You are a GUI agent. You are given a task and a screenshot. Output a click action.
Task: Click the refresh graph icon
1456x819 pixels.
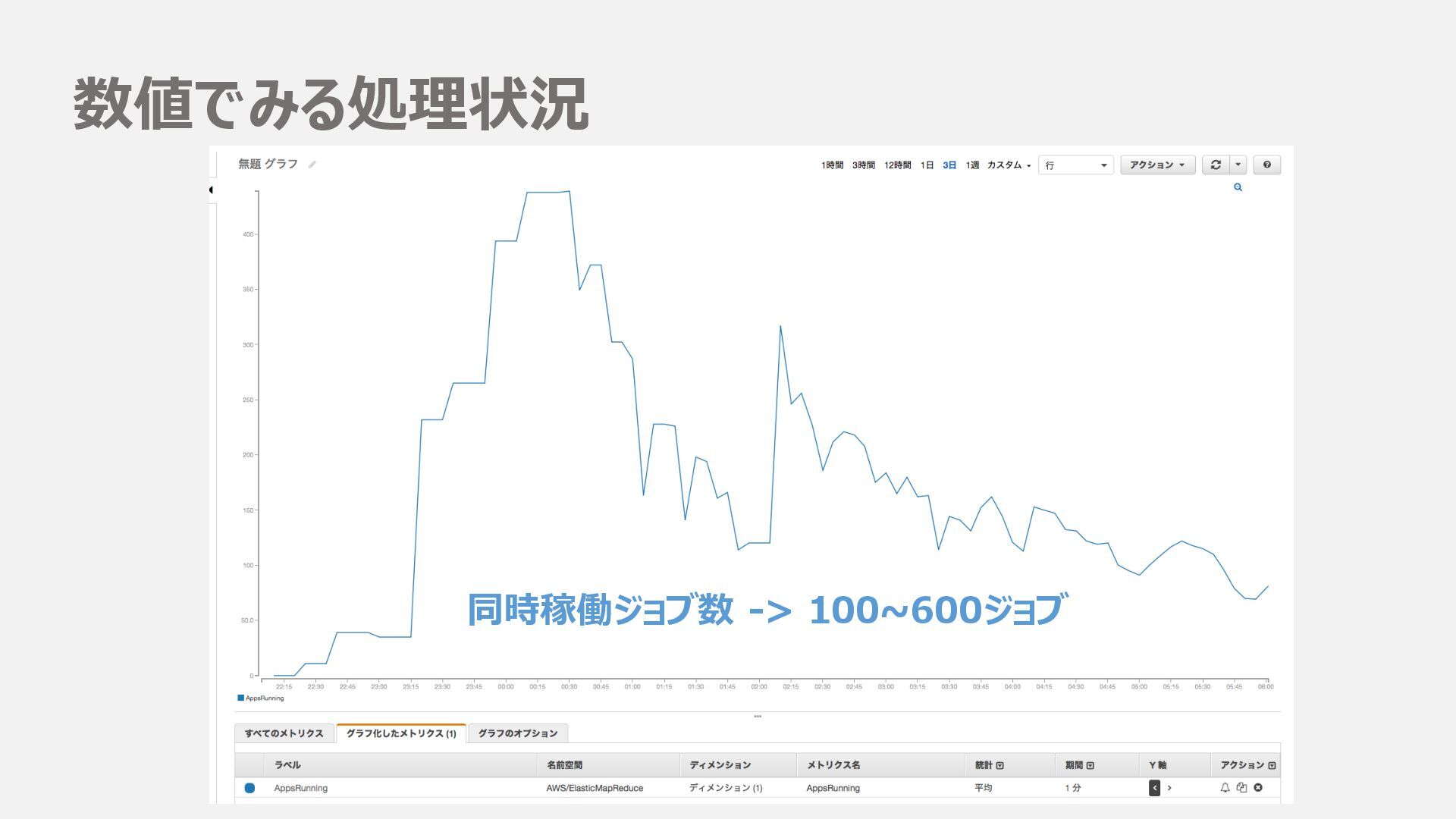1216,165
